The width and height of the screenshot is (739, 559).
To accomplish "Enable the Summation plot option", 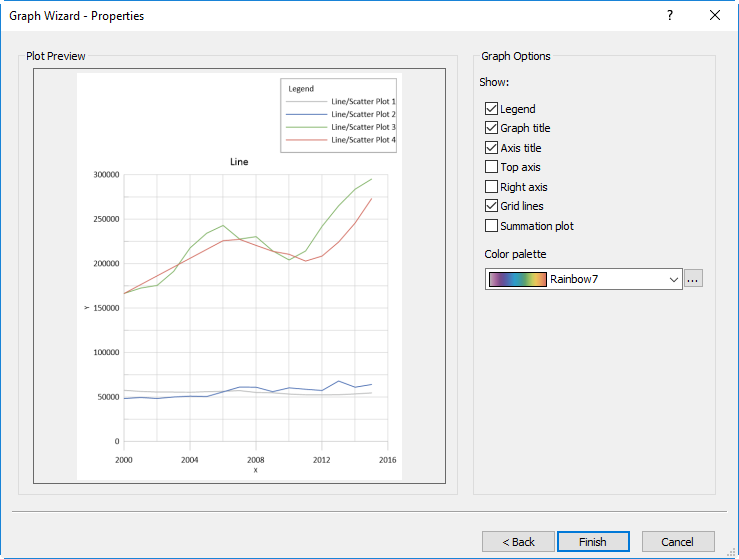I will click(491, 226).
